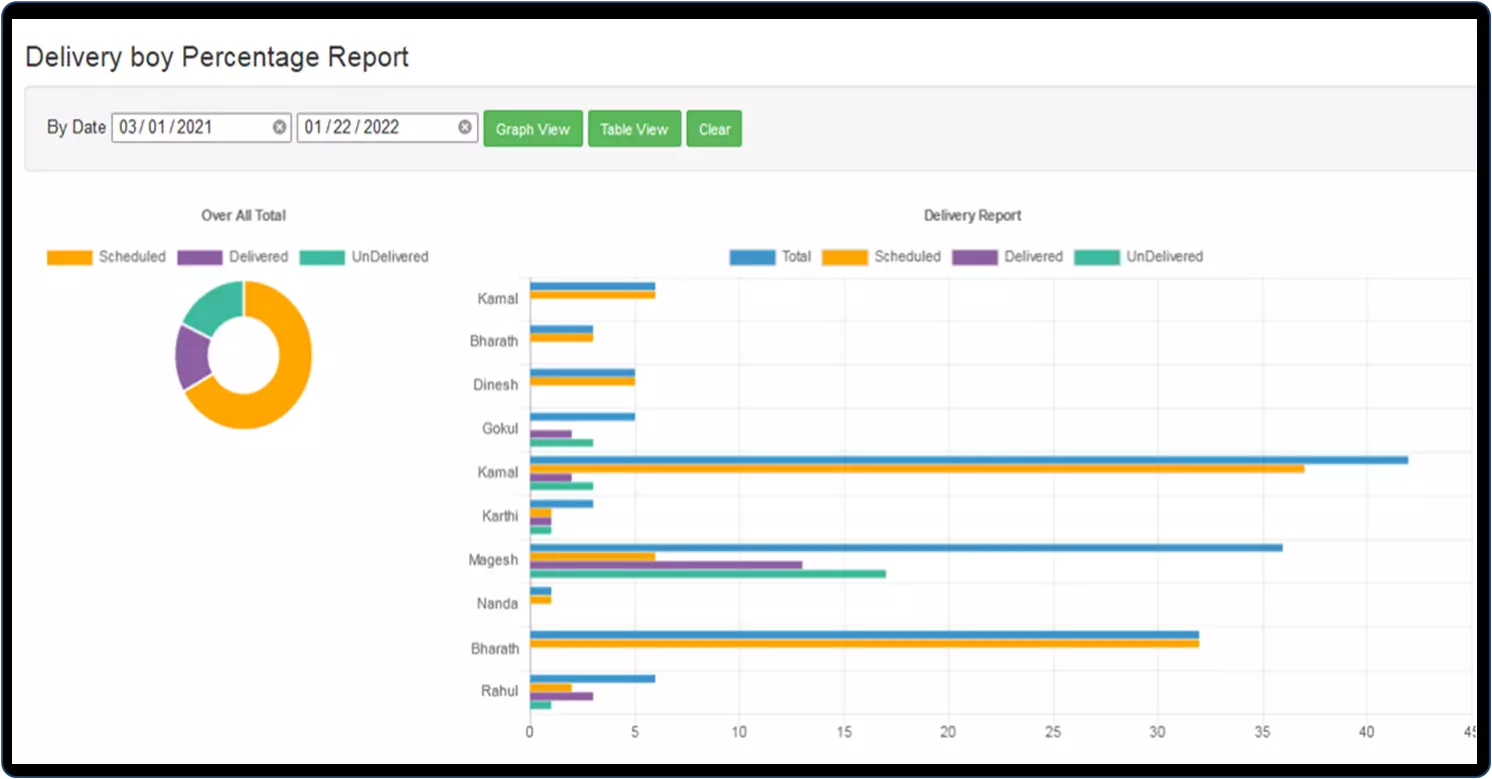This screenshot has height=779, width=1492.
Task: Hide Total series in Delivery Report legend
Action: (771, 257)
